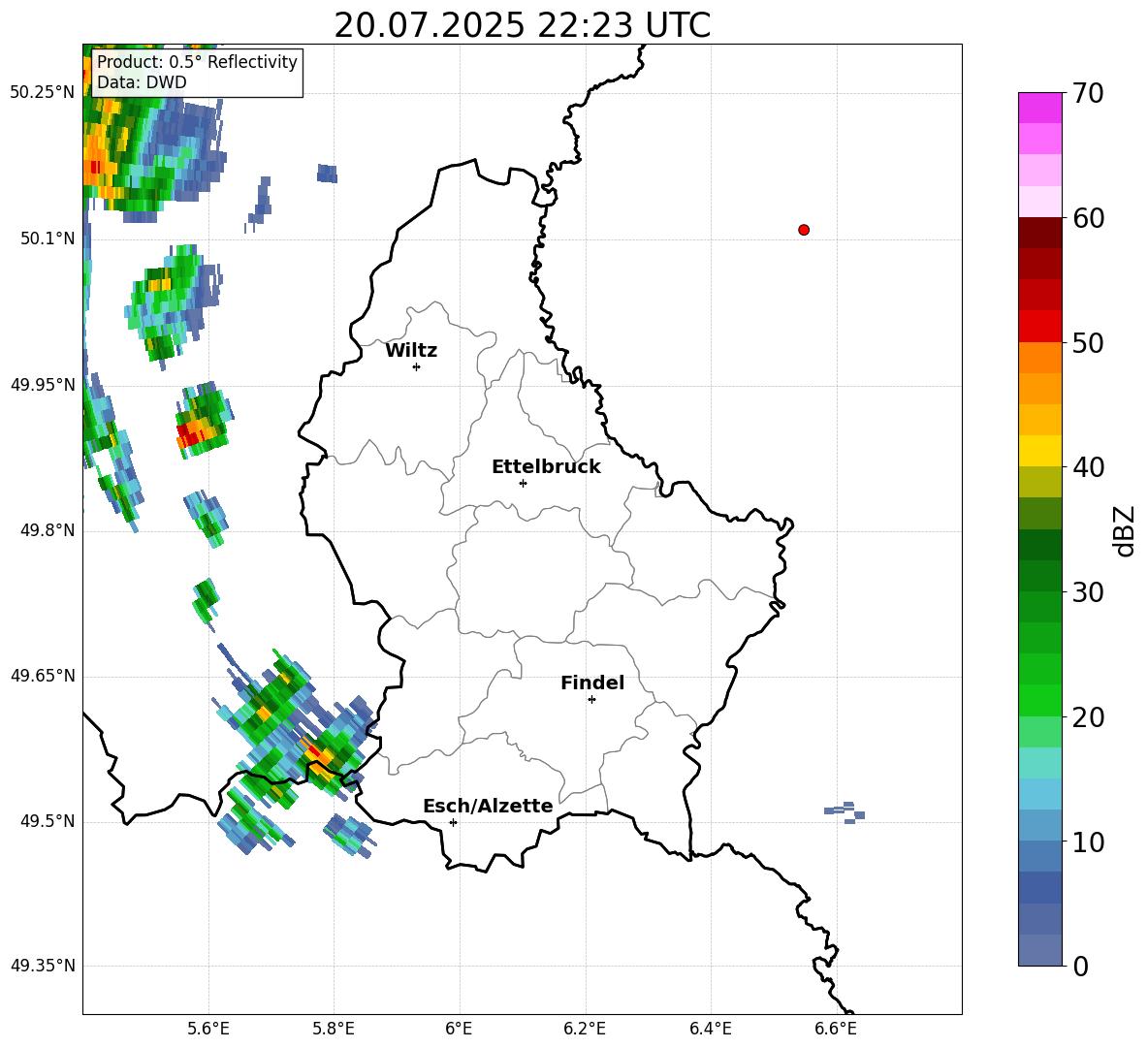The image size is (1148, 1048).
Task: Pick the bright green swatch at 20 dBZ
Action: pyautogui.click(x=1039, y=700)
